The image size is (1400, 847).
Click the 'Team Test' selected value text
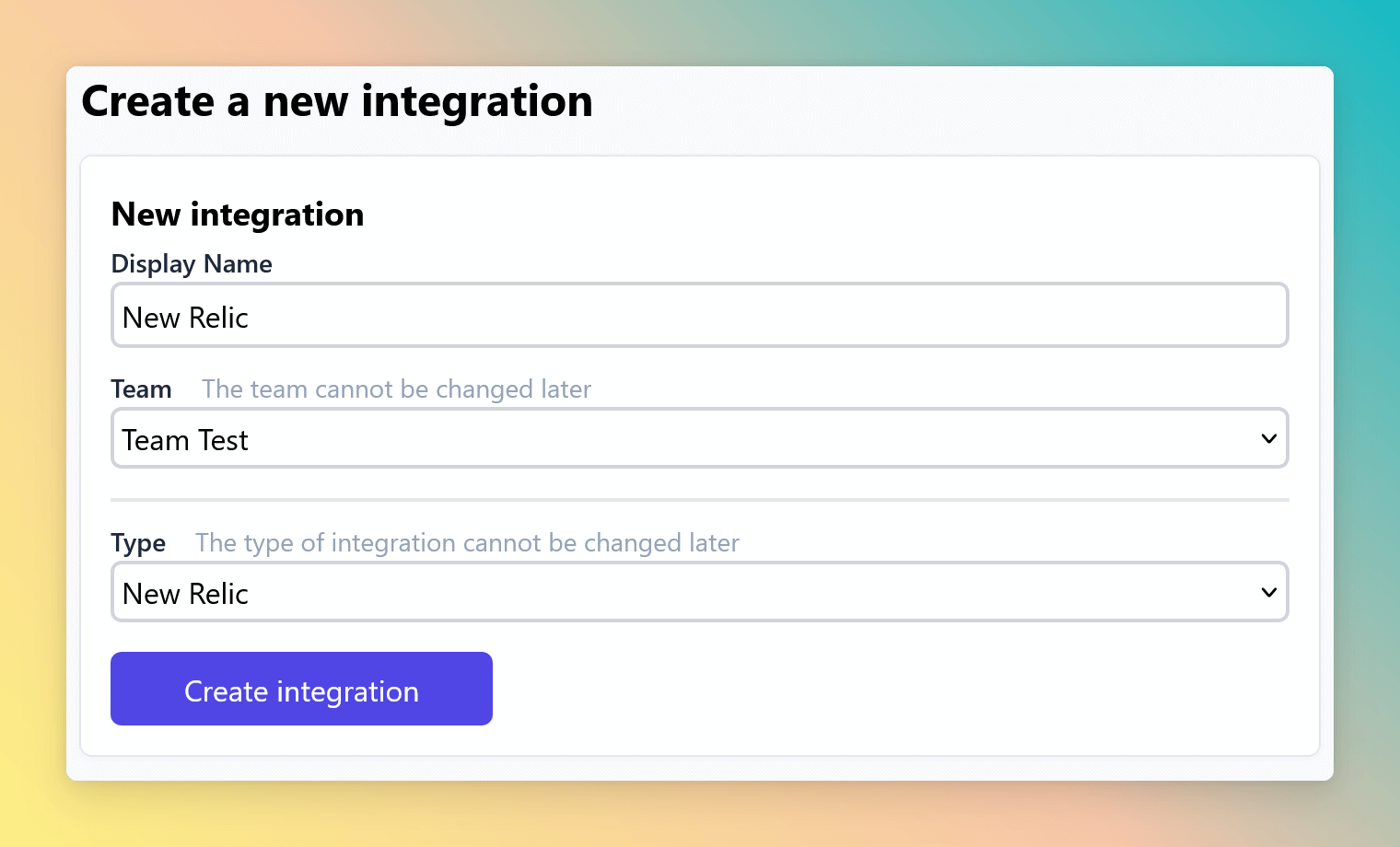tap(185, 440)
